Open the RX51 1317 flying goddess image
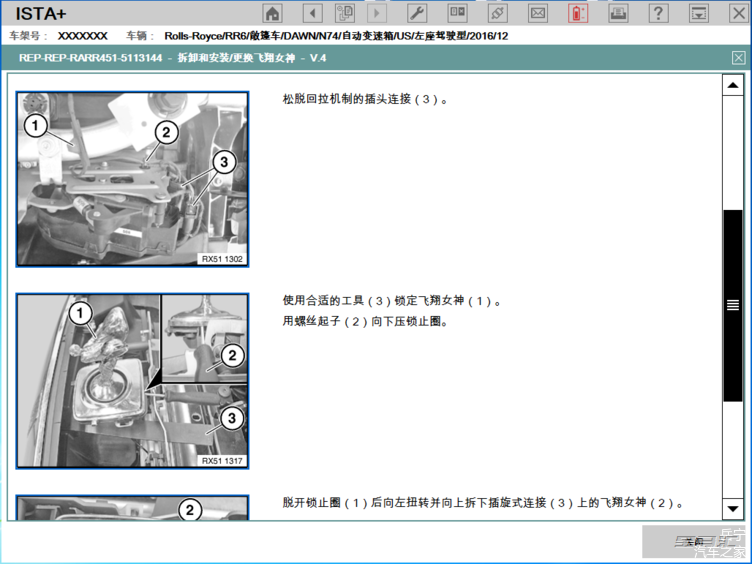This screenshot has height=564, width=752. 132,381
